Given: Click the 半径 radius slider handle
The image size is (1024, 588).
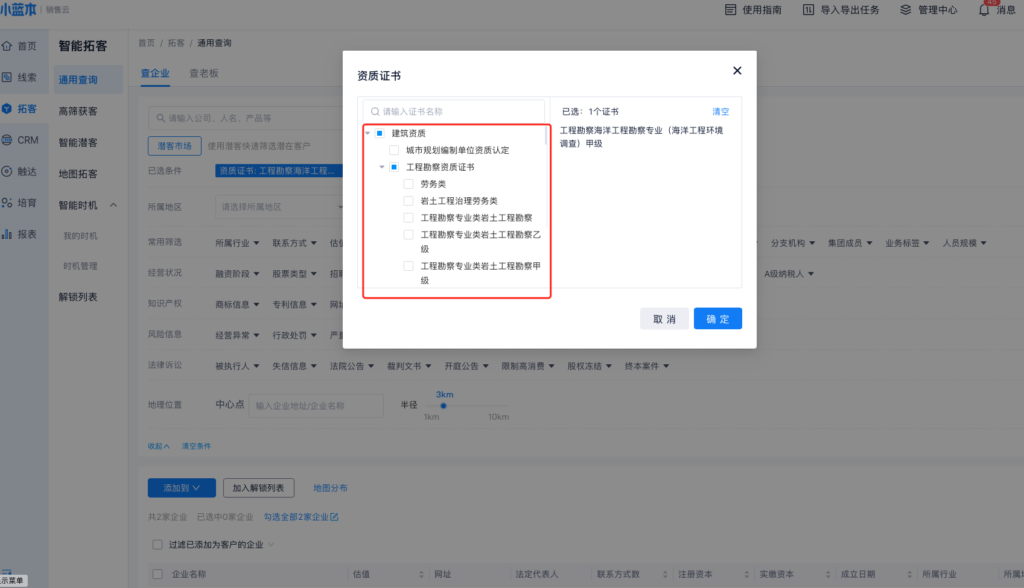Looking at the screenshot, I should 444,405.
